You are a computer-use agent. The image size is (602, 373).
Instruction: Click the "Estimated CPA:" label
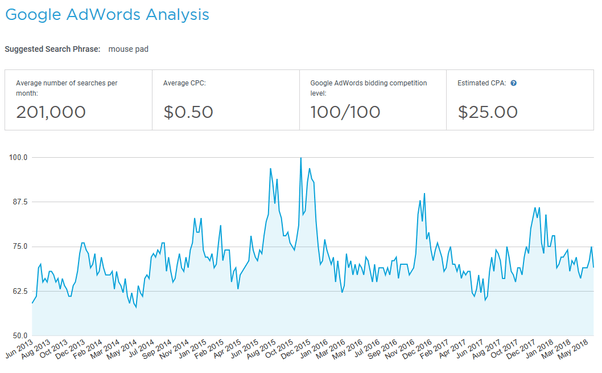pos(482,83)
